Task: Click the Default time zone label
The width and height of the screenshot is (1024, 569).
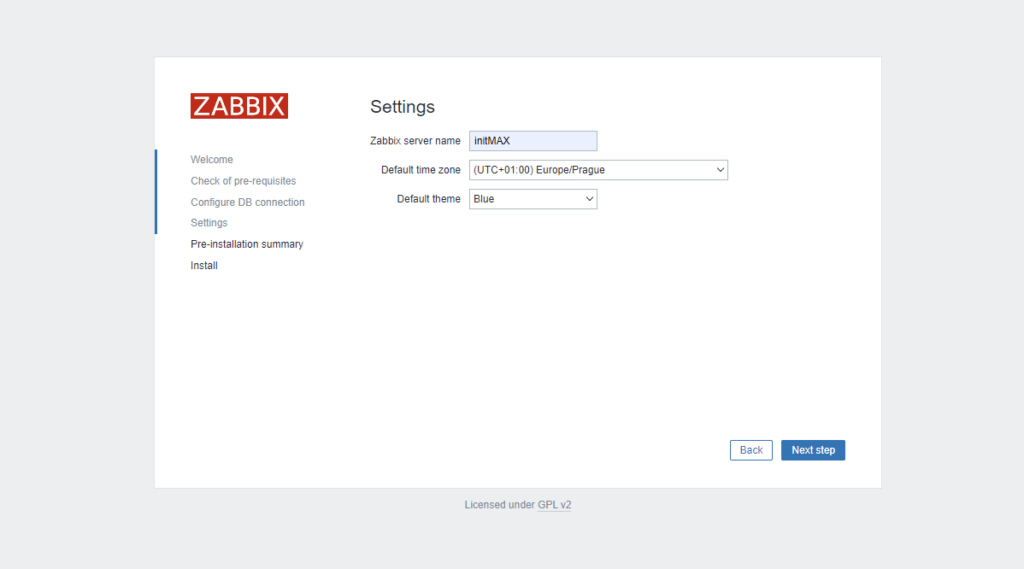Action: (420, 170)
